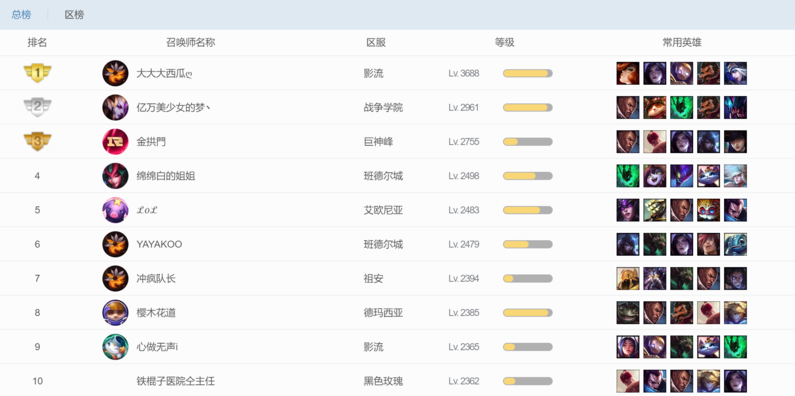This screenshot has height=396, width=795.
Task: Click the silver rank 2 medal icon
Action: point(38,107)
